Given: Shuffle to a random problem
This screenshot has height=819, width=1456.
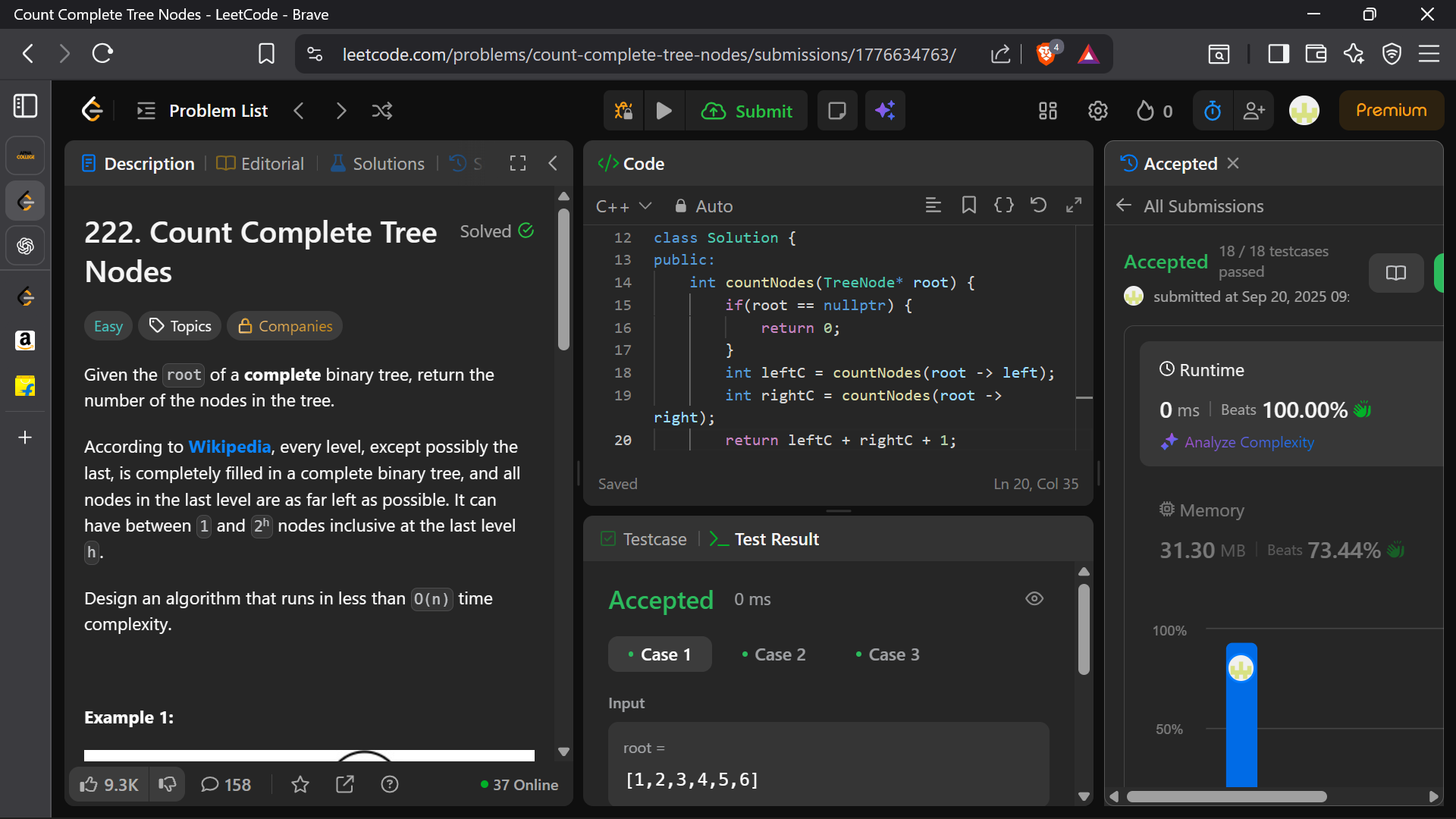Looking at the screenshot, I should tap(382, 111).
